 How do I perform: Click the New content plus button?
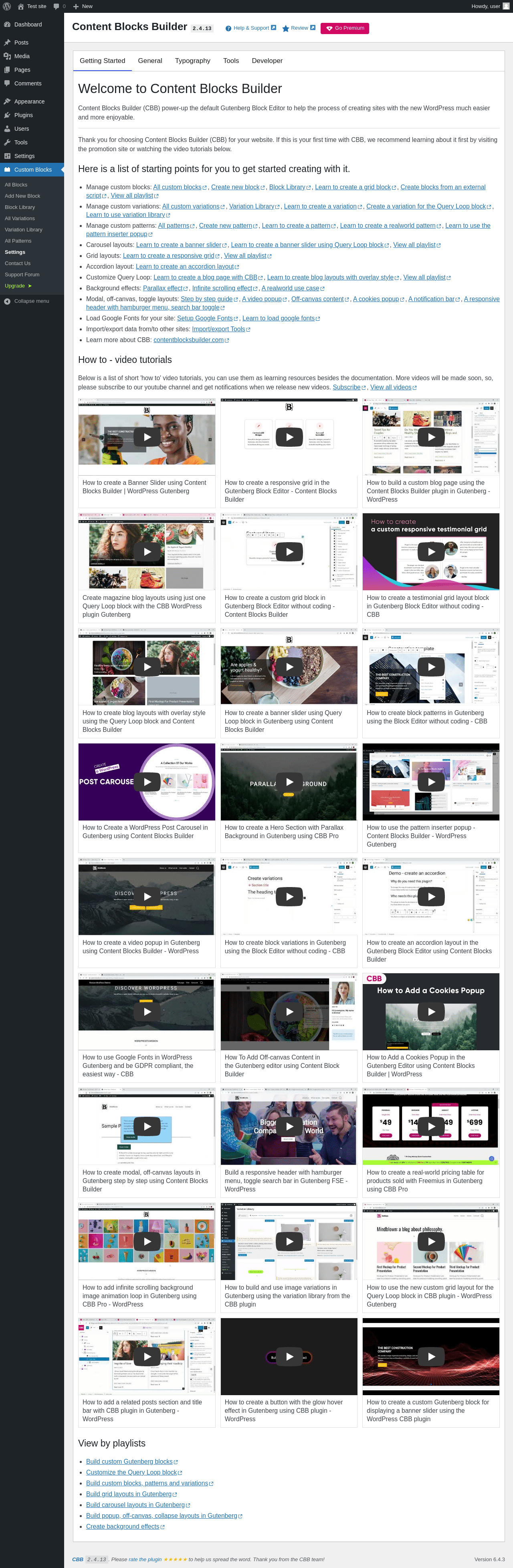tap(83, 6)
